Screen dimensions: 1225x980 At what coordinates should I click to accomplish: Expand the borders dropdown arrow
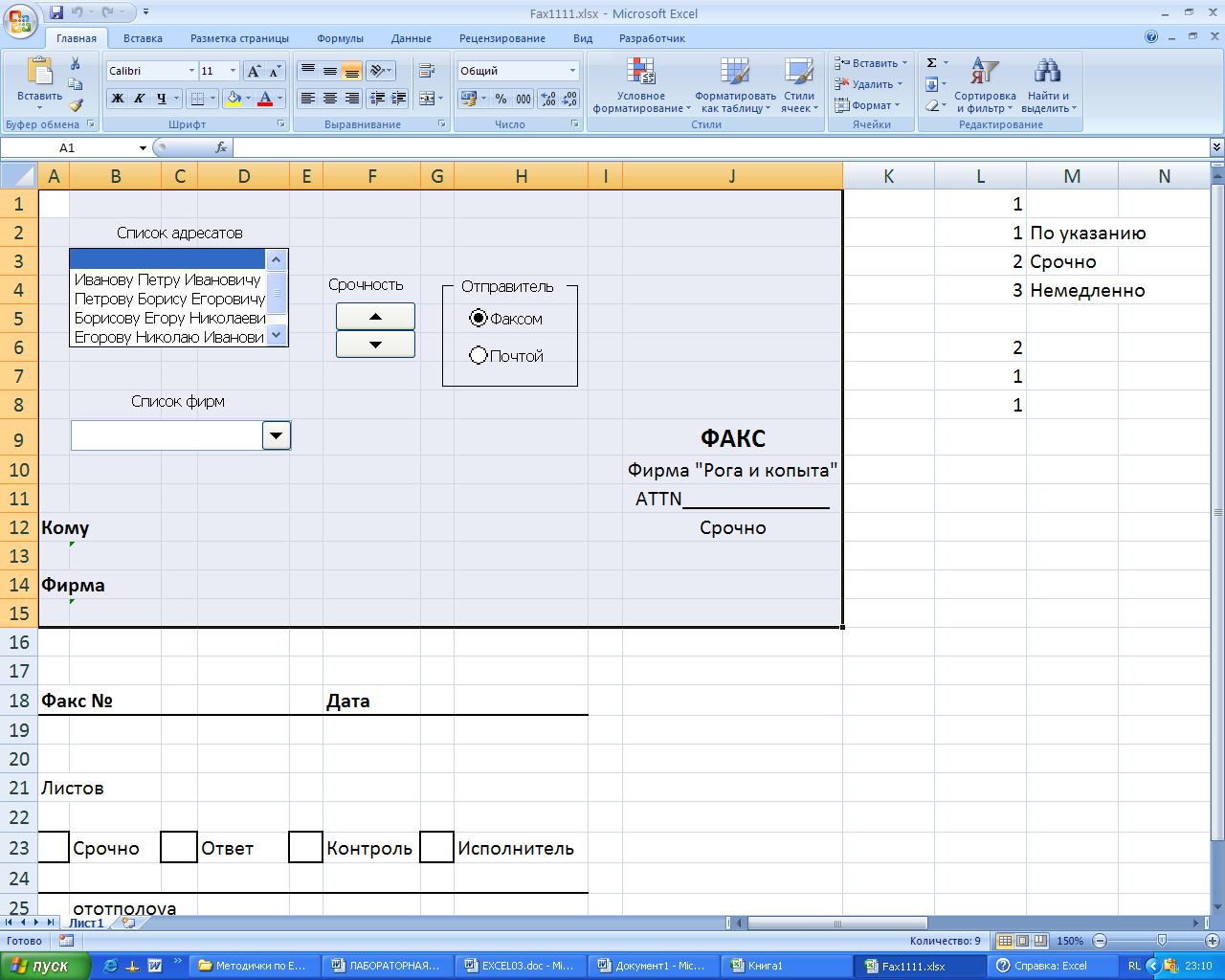pyautogui.click(x=213, y=98)
